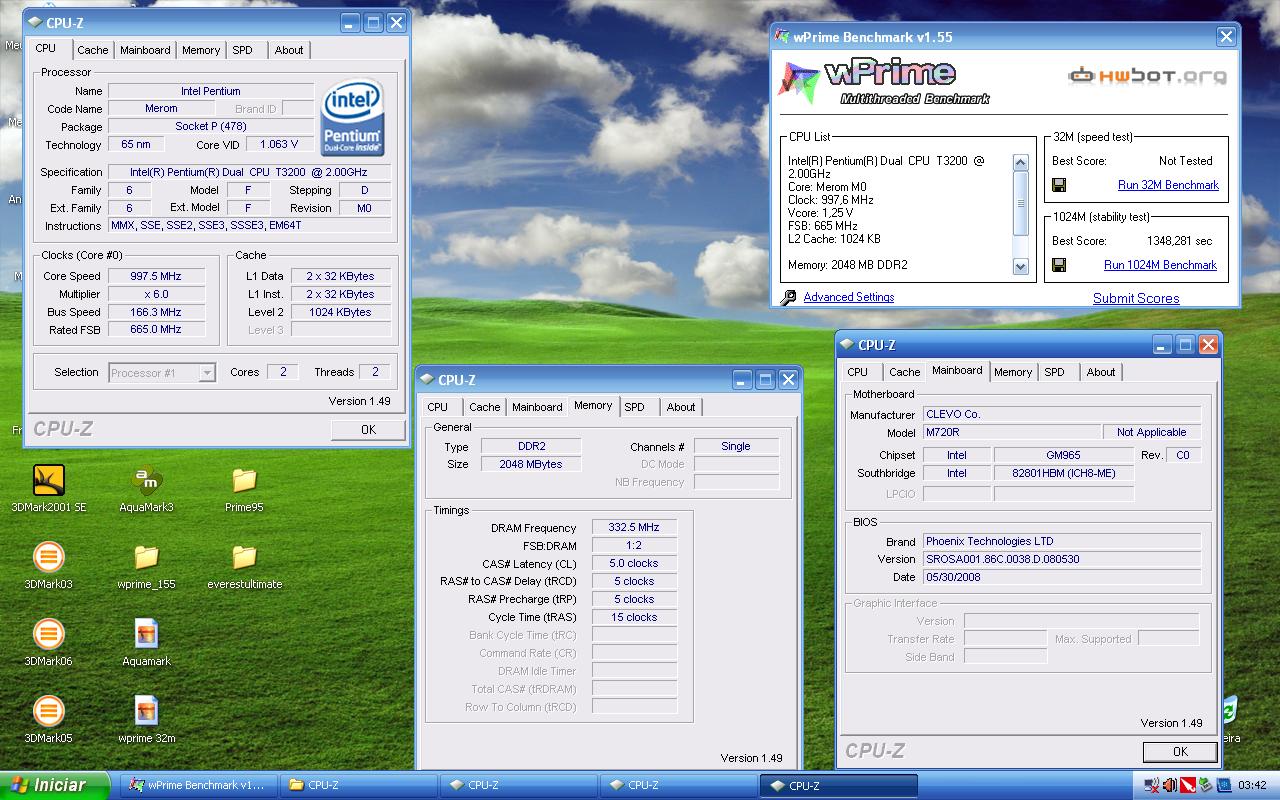Click Run 1024M Benchmark link
The height and width of the screenshot is (800, 1280).
point(1160,265)
